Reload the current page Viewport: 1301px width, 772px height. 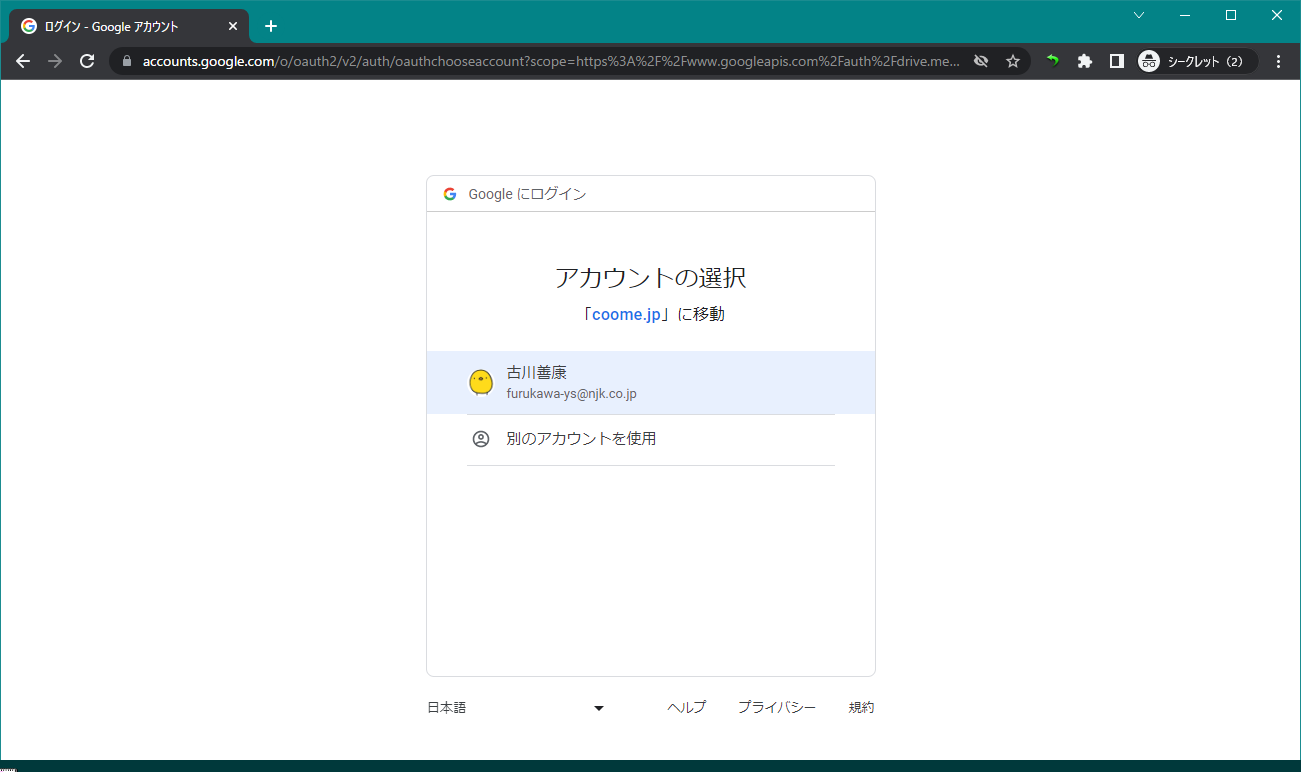click(x=87, y=61)
